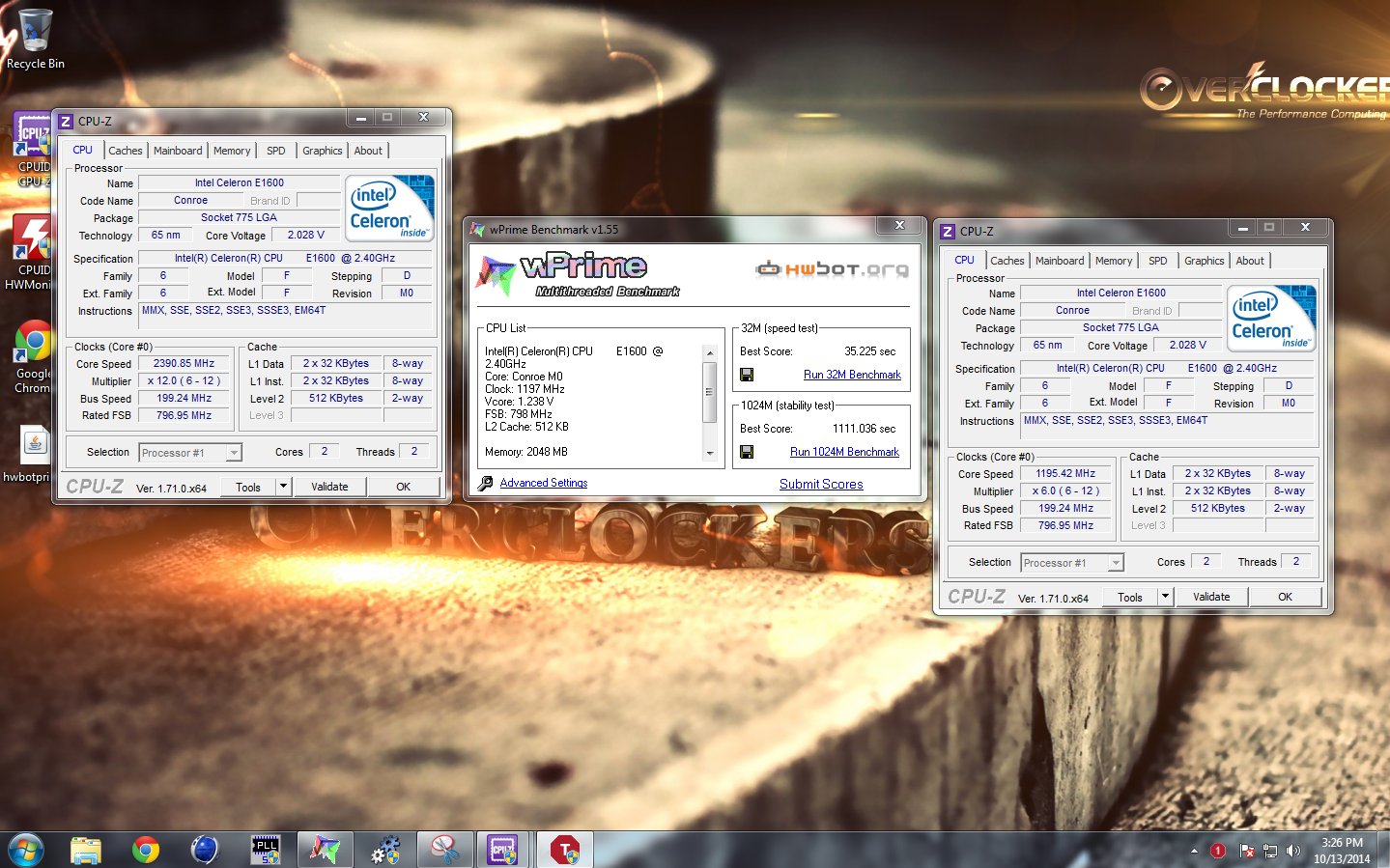Click the CPU List scrollbar up arrow
The height and width of the screenshot is (868, 1390).
(710, 353)
